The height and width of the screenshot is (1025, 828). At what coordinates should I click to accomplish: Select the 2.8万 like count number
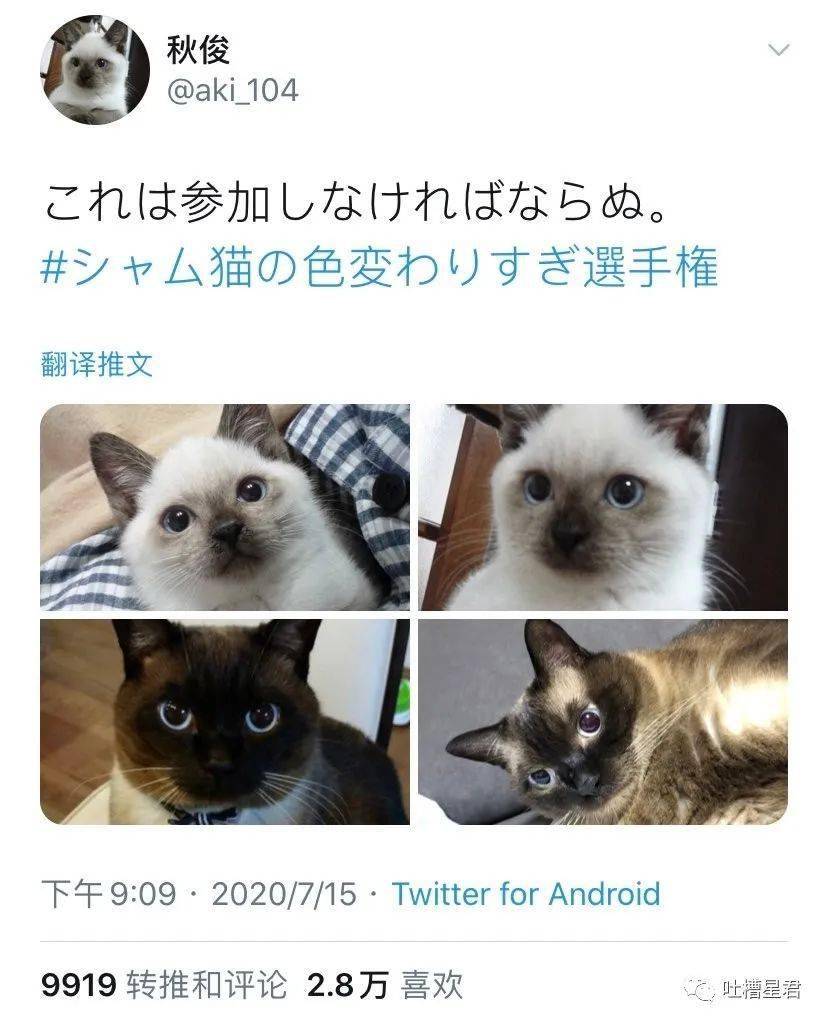(x=347, y=985)
